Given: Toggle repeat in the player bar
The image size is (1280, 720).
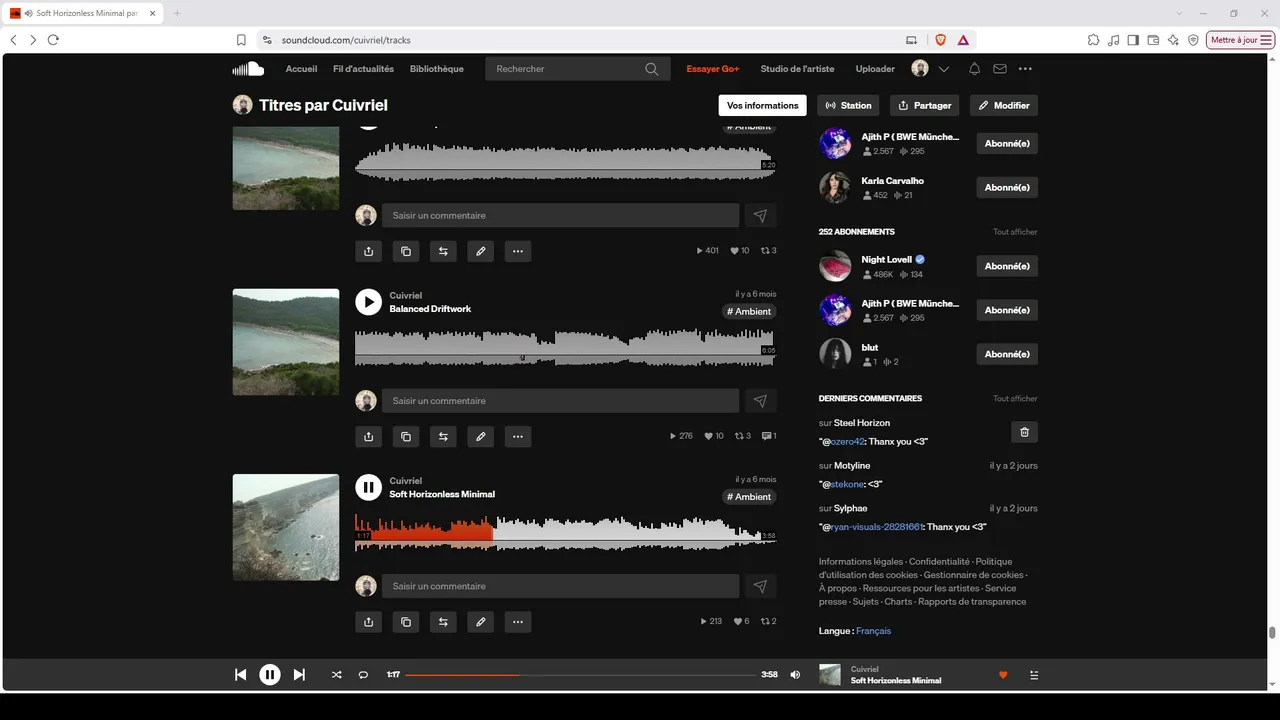Looking at the screenshot, I should 363,675.
